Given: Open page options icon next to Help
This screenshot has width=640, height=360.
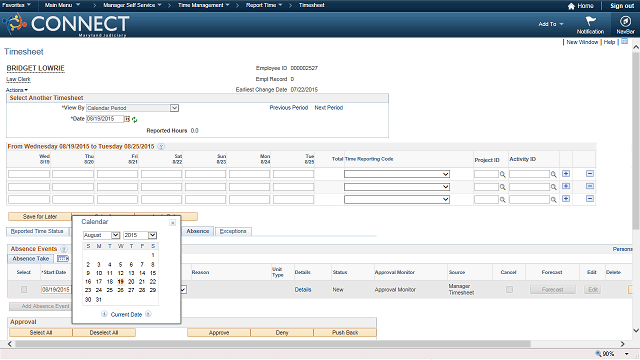Looking at the screenshot, I should [x=624, y=42].
